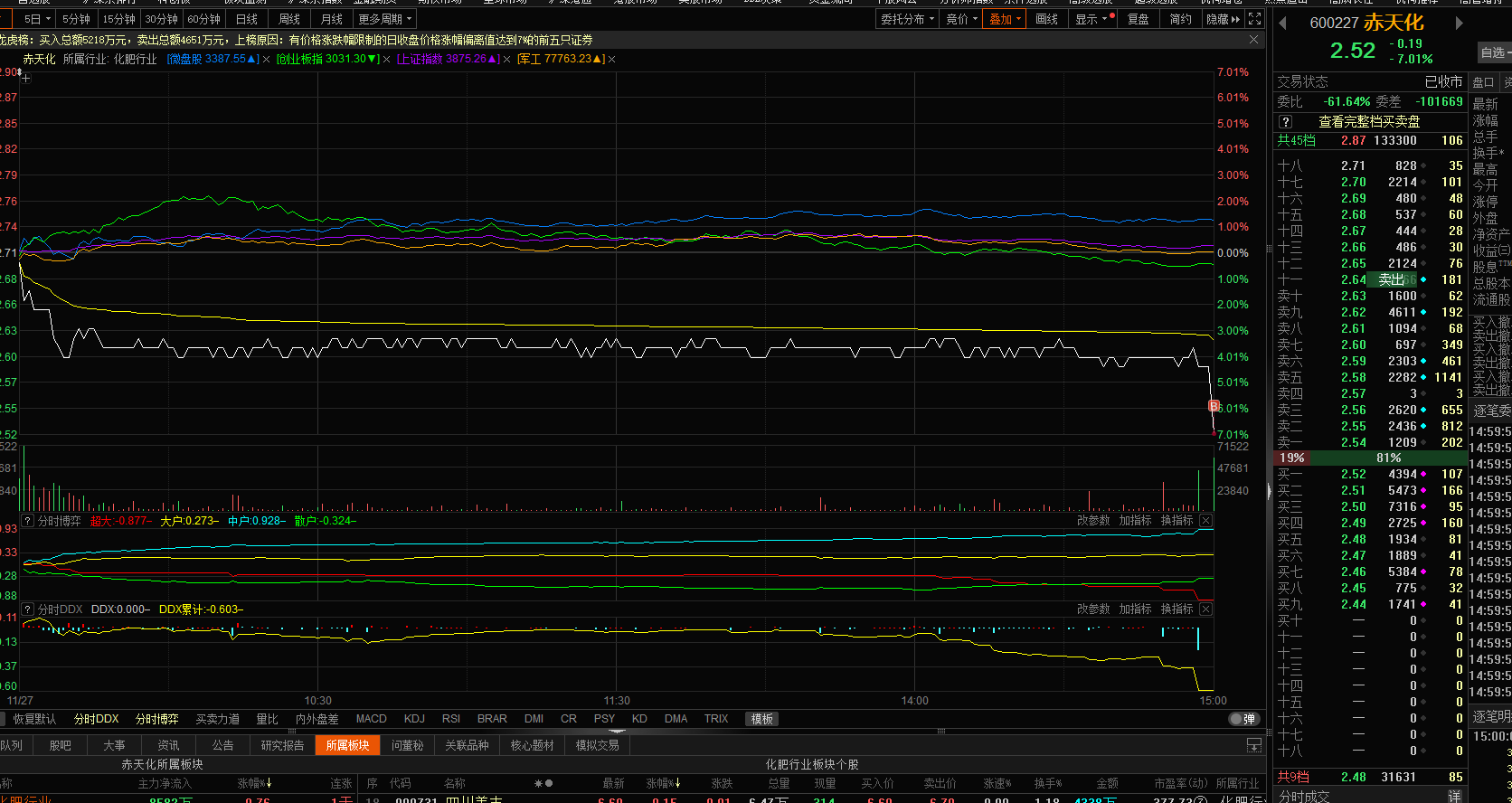Activate the 画线 drawing tool
The width and height of the screenshot is (1512, 803).
click(x=1046, y=19)
